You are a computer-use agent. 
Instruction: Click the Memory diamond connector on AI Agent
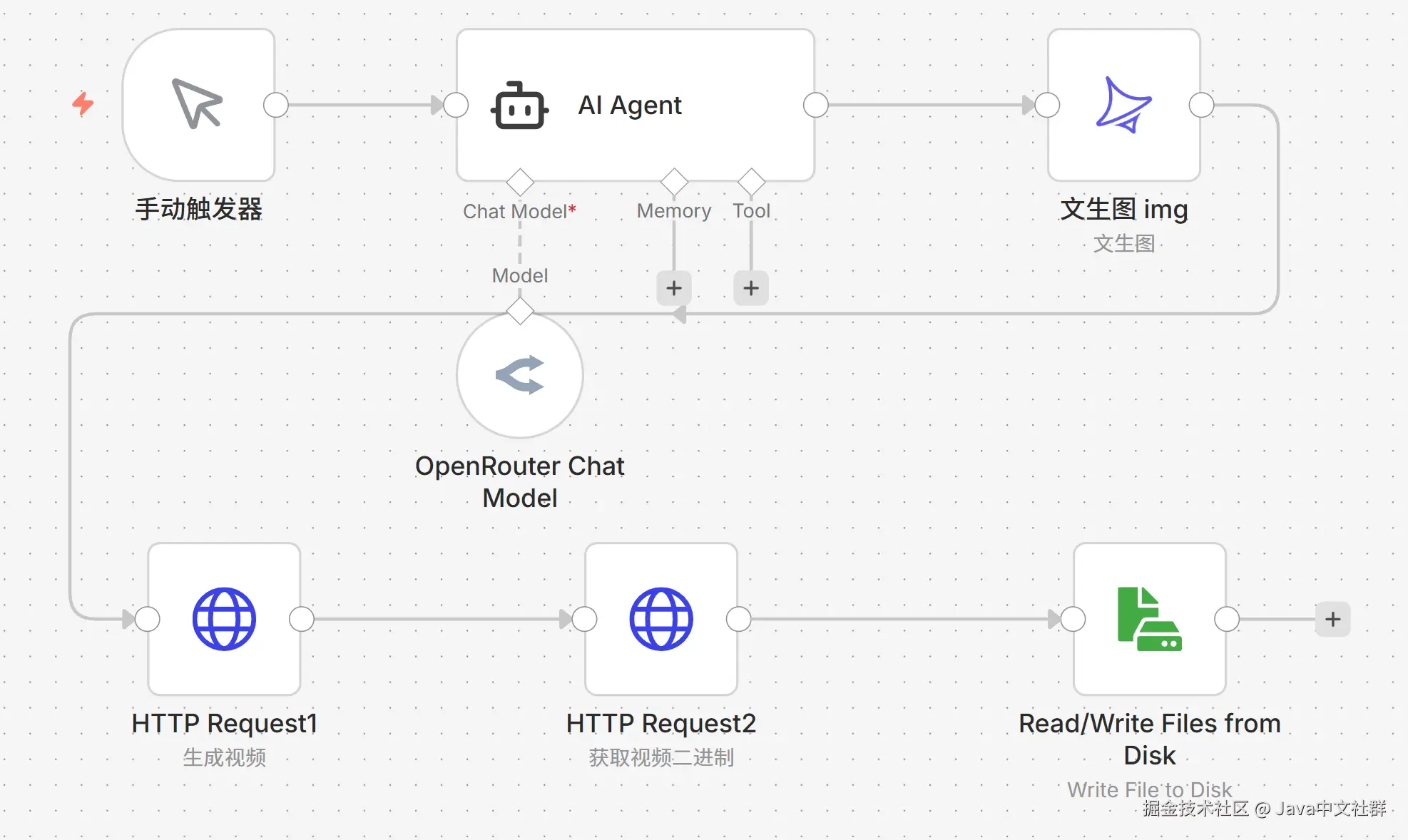coord(674,182)
